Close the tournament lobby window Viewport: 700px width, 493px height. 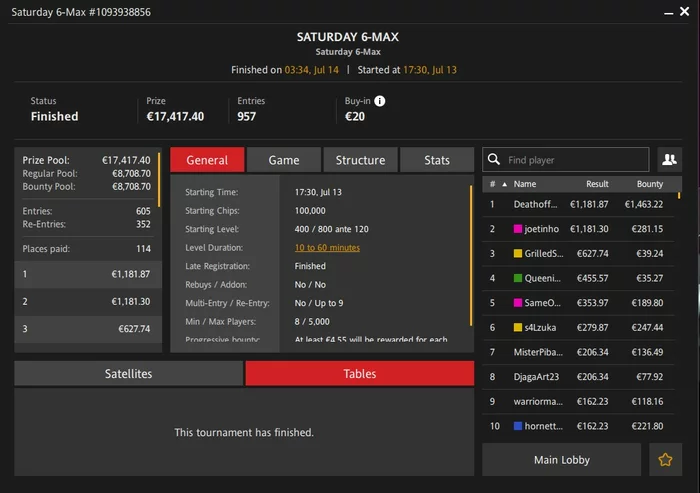(684, 12)
